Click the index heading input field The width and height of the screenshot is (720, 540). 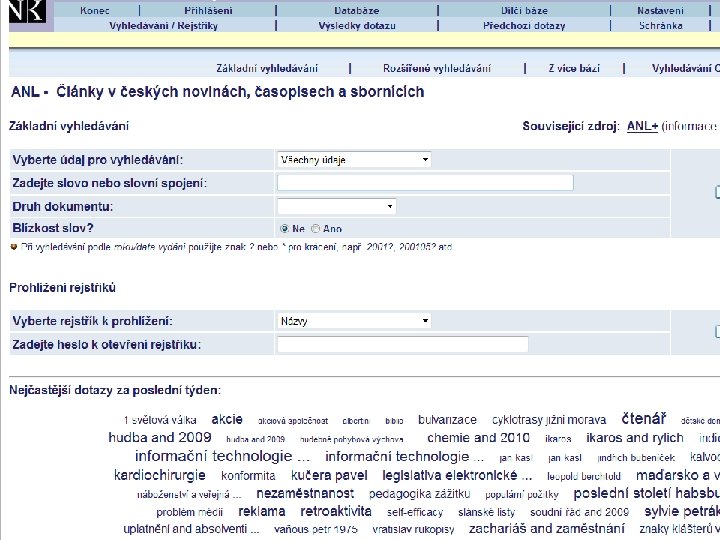(x=403, y=344)
